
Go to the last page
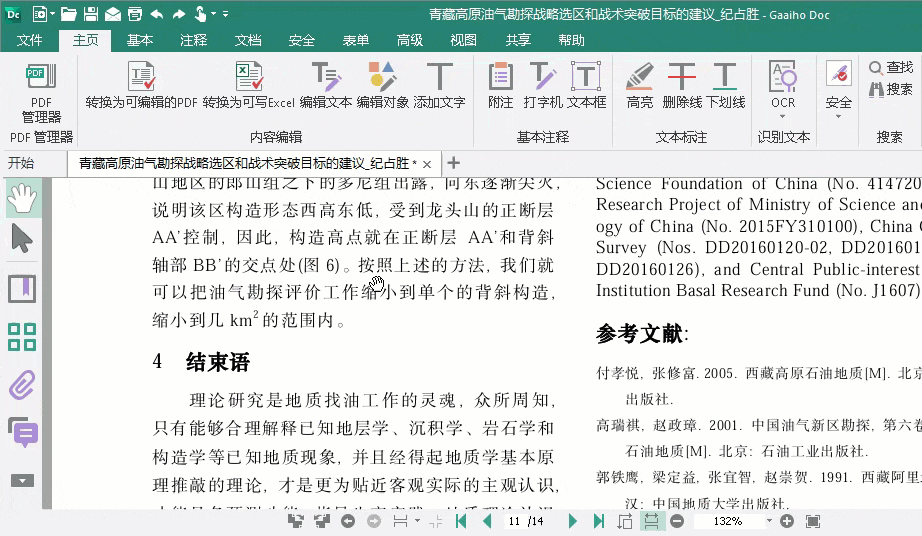coord(599,521)
